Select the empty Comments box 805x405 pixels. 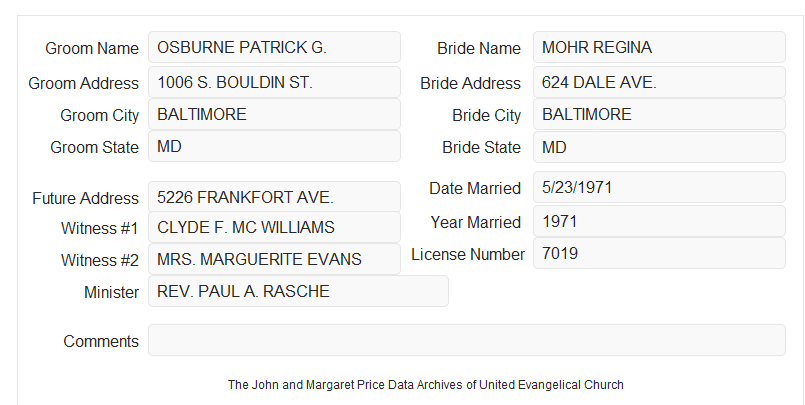[x=467, y=340]
